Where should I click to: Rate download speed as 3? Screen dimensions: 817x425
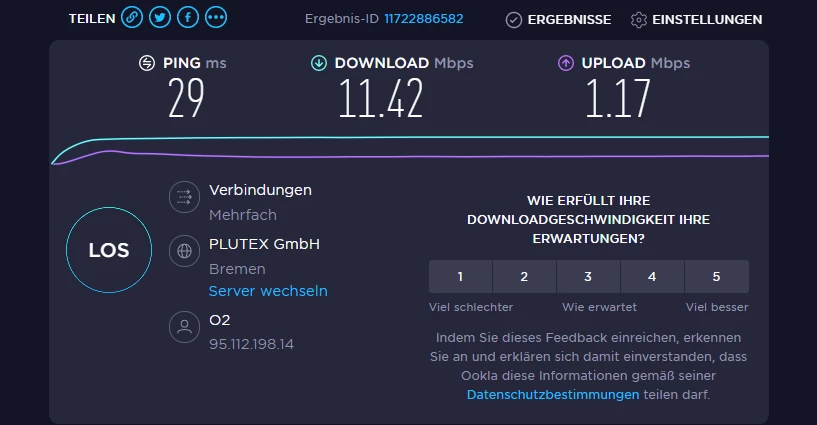(588, 277)
